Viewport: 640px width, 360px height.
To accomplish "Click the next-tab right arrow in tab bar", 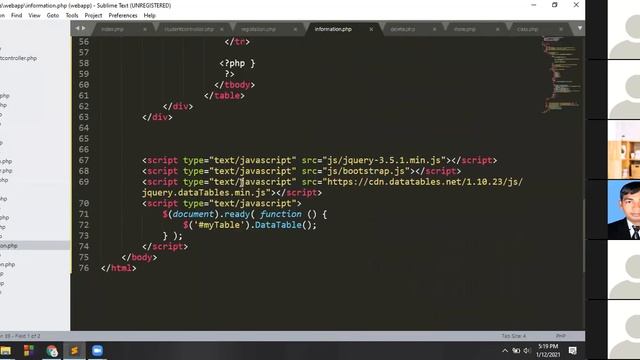I will point(84,28).
